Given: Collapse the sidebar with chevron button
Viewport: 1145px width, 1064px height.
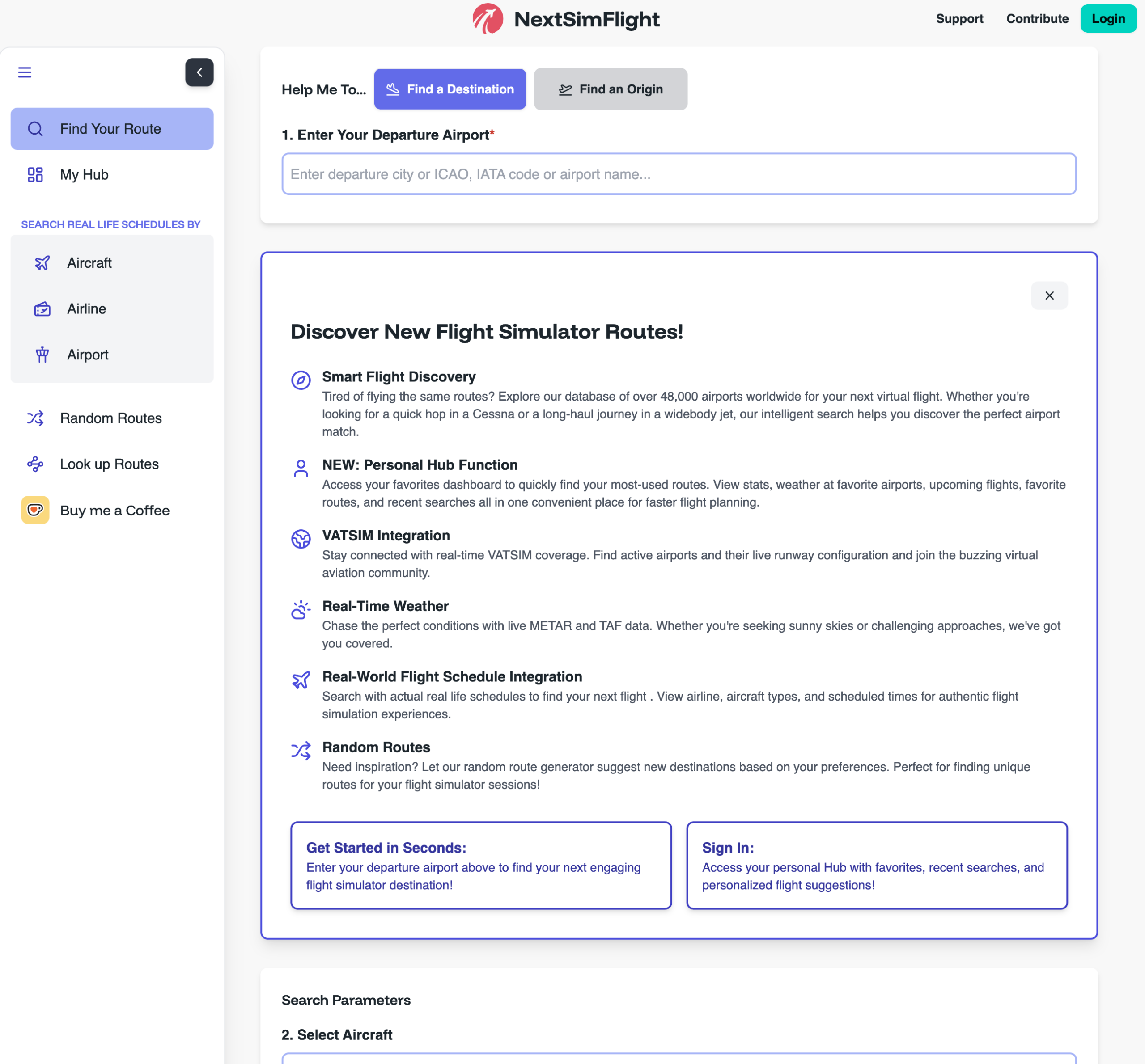Looking at the screenshot, I should (x=199, y=72).
